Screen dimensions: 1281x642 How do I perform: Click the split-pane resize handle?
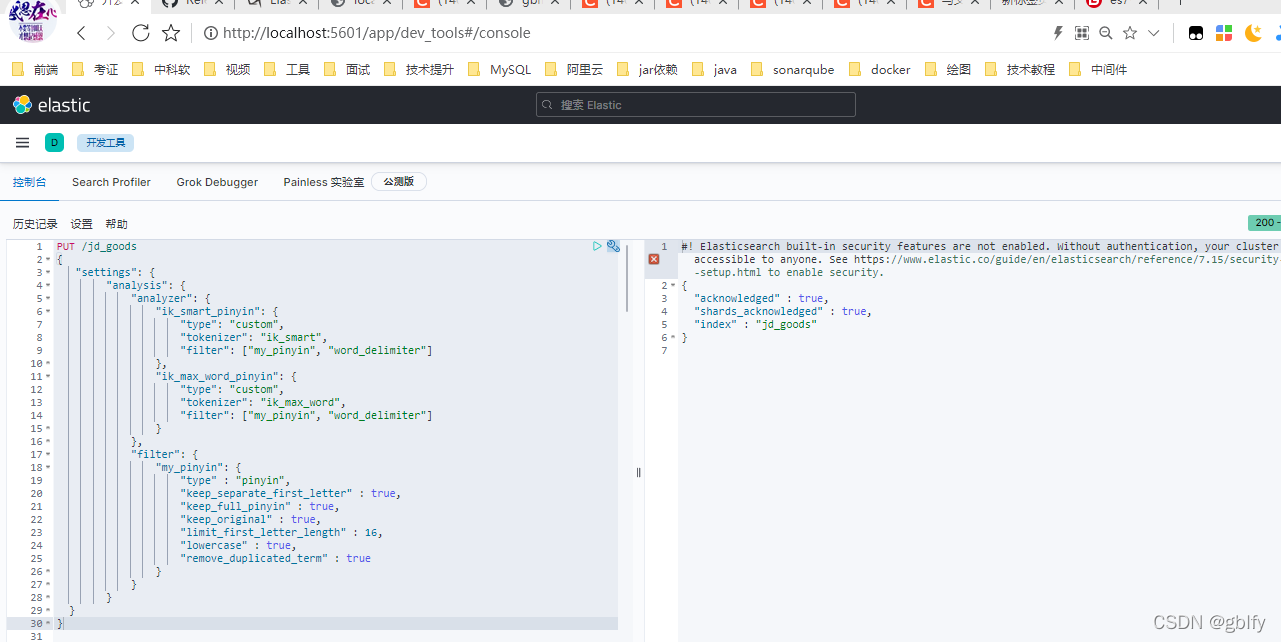[638, 472]
